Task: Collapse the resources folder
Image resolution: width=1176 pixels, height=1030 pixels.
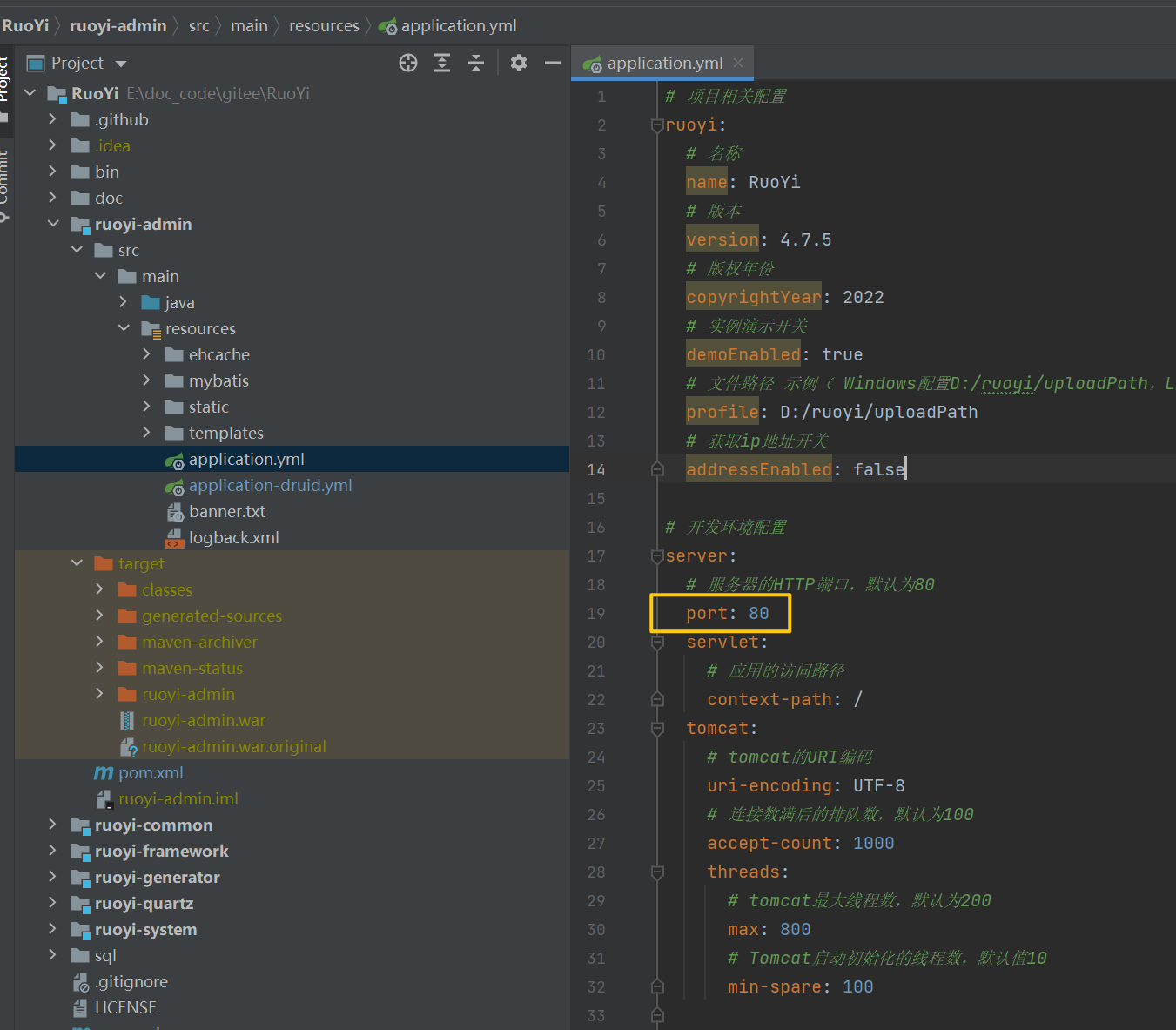Action: (124, 328)
